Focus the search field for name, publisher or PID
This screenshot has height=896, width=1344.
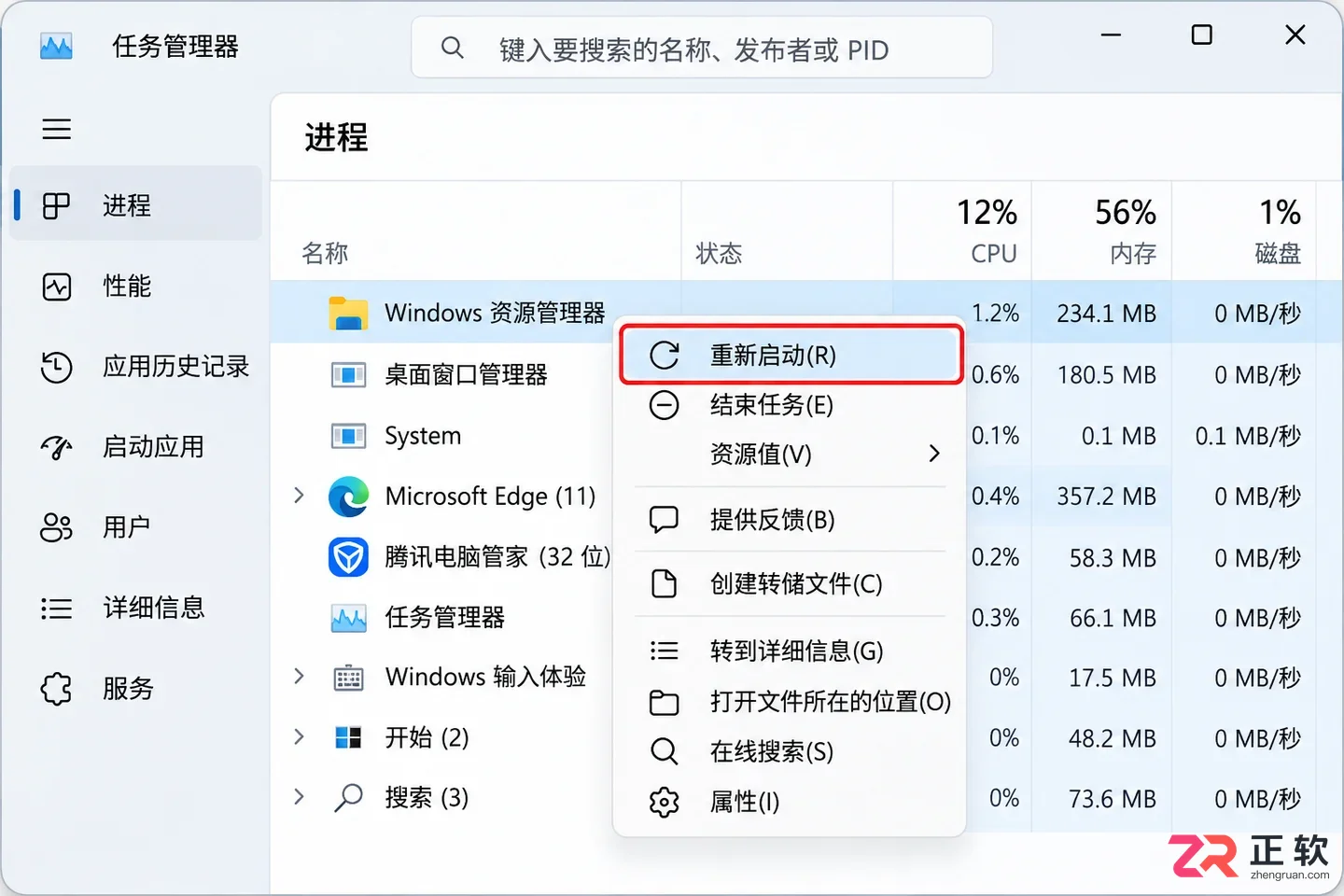pos(702,48)
